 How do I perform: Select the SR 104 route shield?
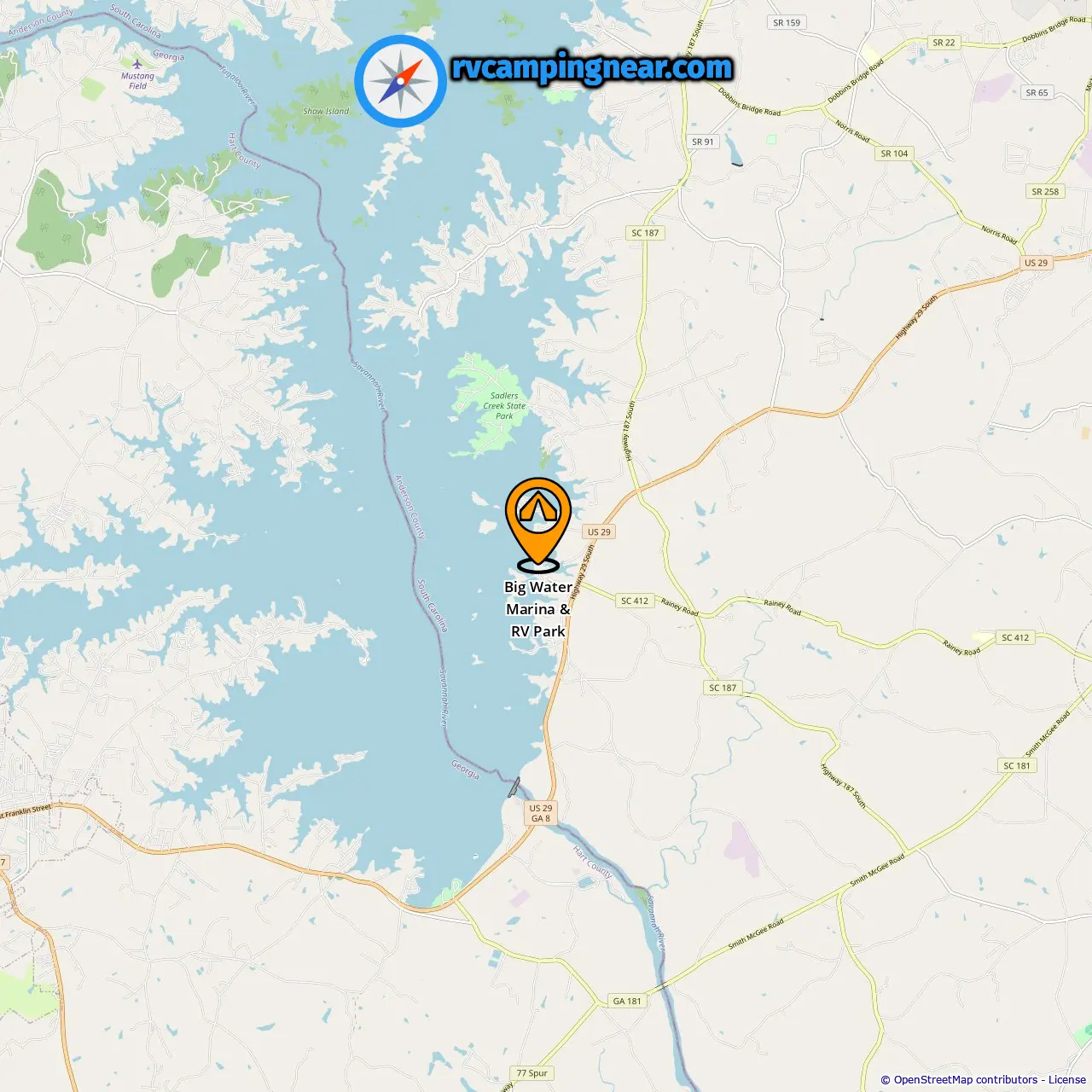tap(894, 154)
